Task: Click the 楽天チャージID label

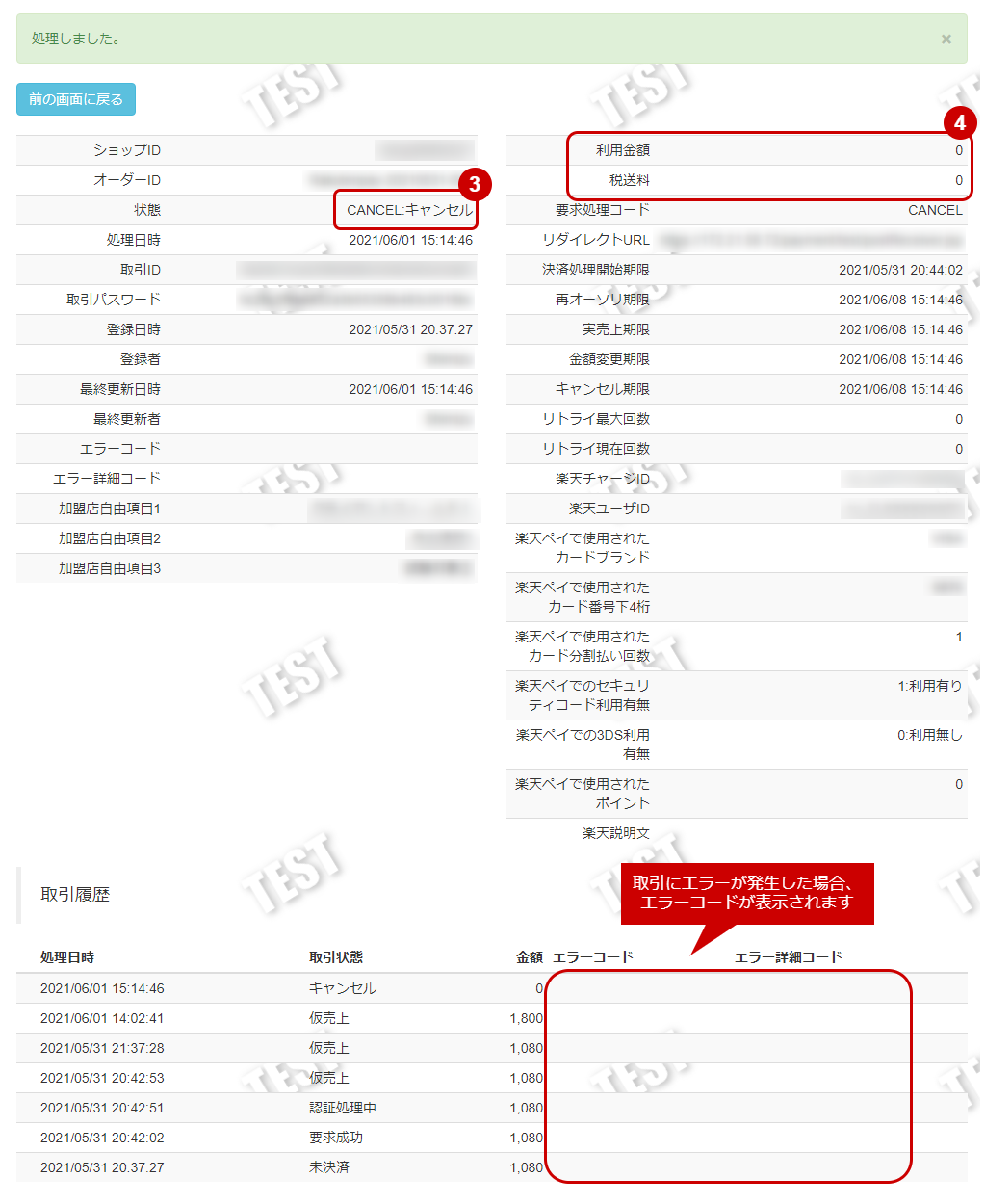Action: point(603,479)
